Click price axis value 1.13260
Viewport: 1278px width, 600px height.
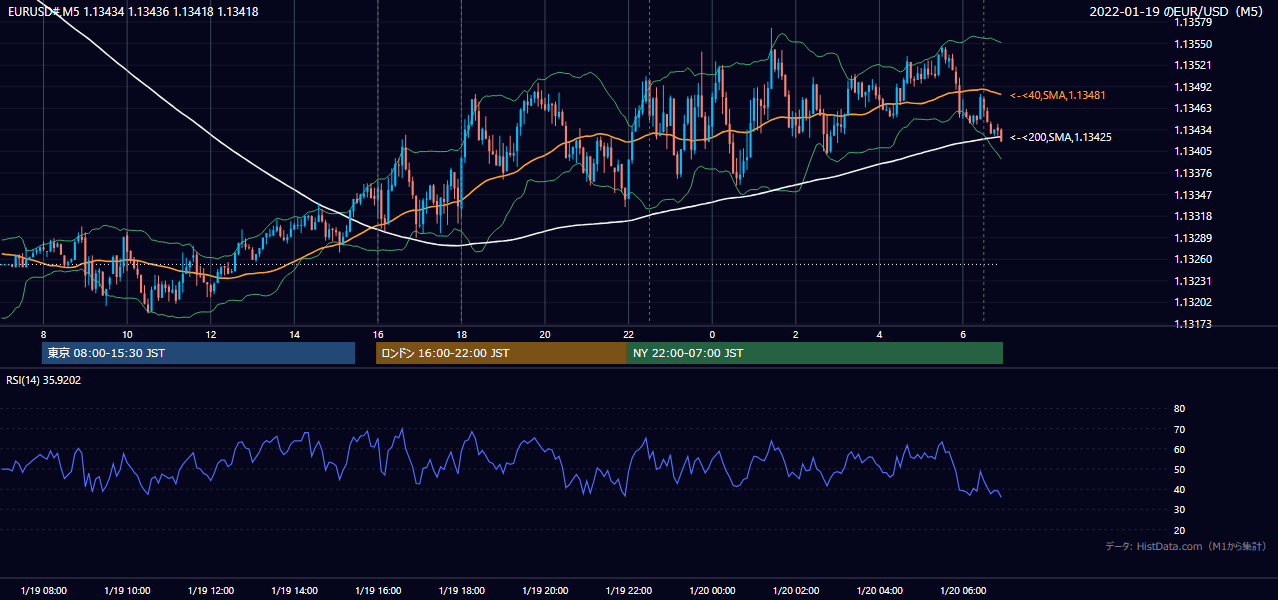pos(1193,259)
